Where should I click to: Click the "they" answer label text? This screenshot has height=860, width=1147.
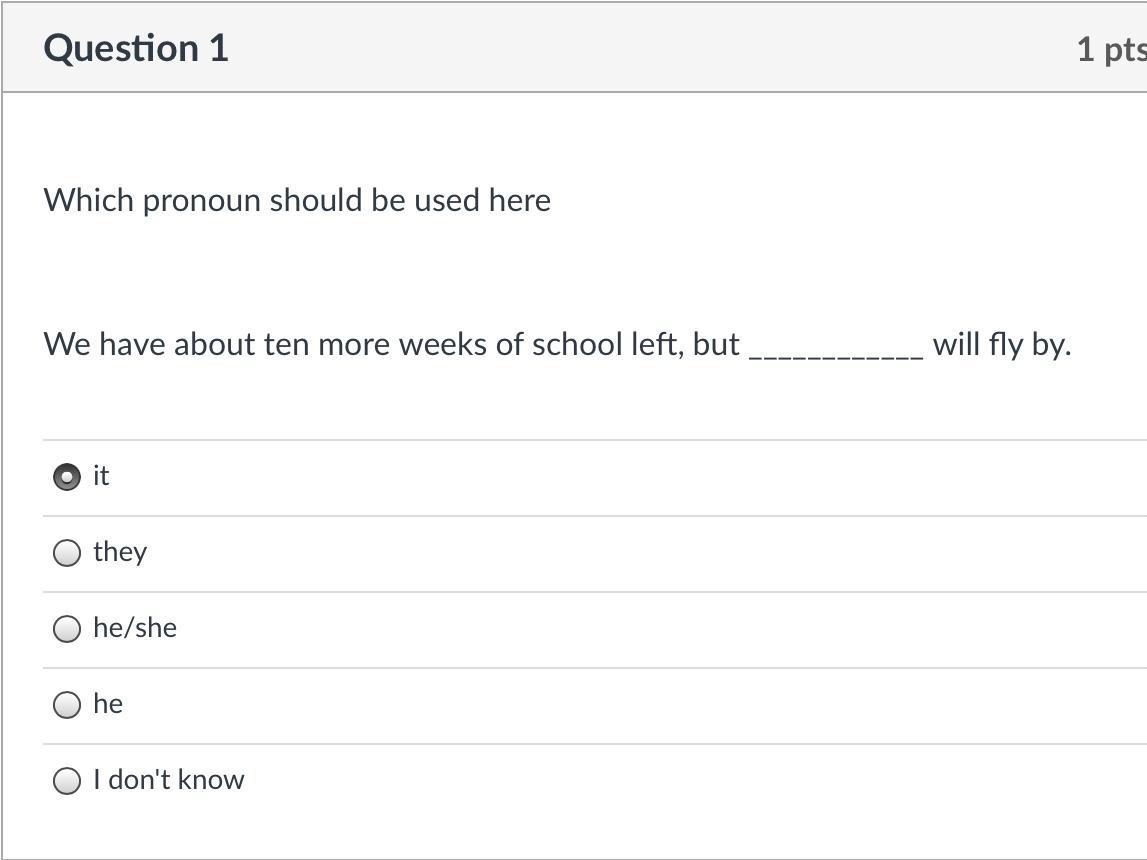pyautogui.click(x=120, y=552)
